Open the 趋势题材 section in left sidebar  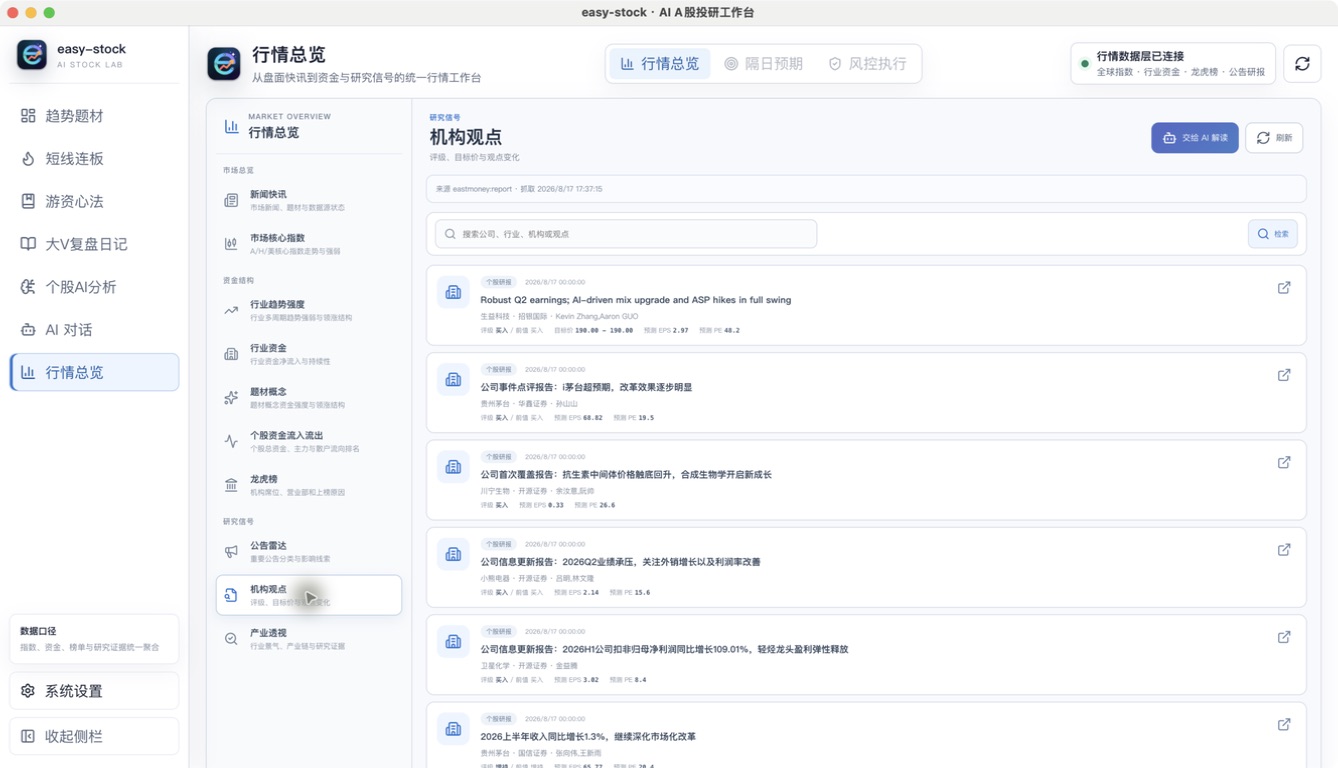(x=94, y=116)
